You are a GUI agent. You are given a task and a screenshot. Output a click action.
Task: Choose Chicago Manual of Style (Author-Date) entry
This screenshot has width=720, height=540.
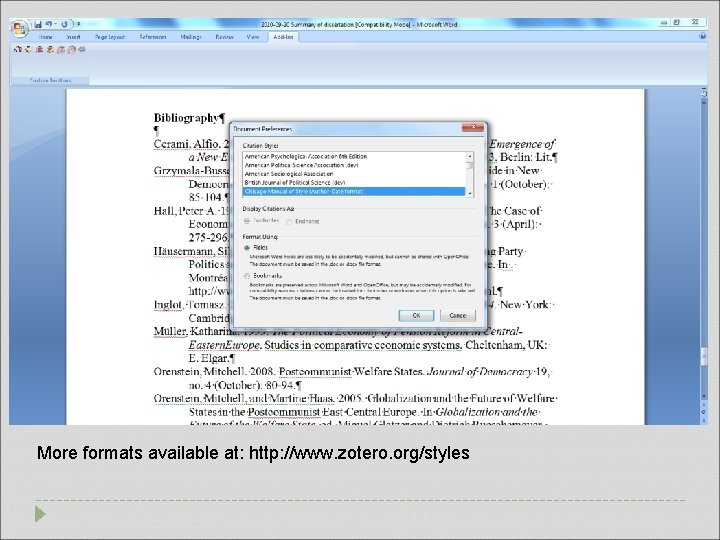354,191
